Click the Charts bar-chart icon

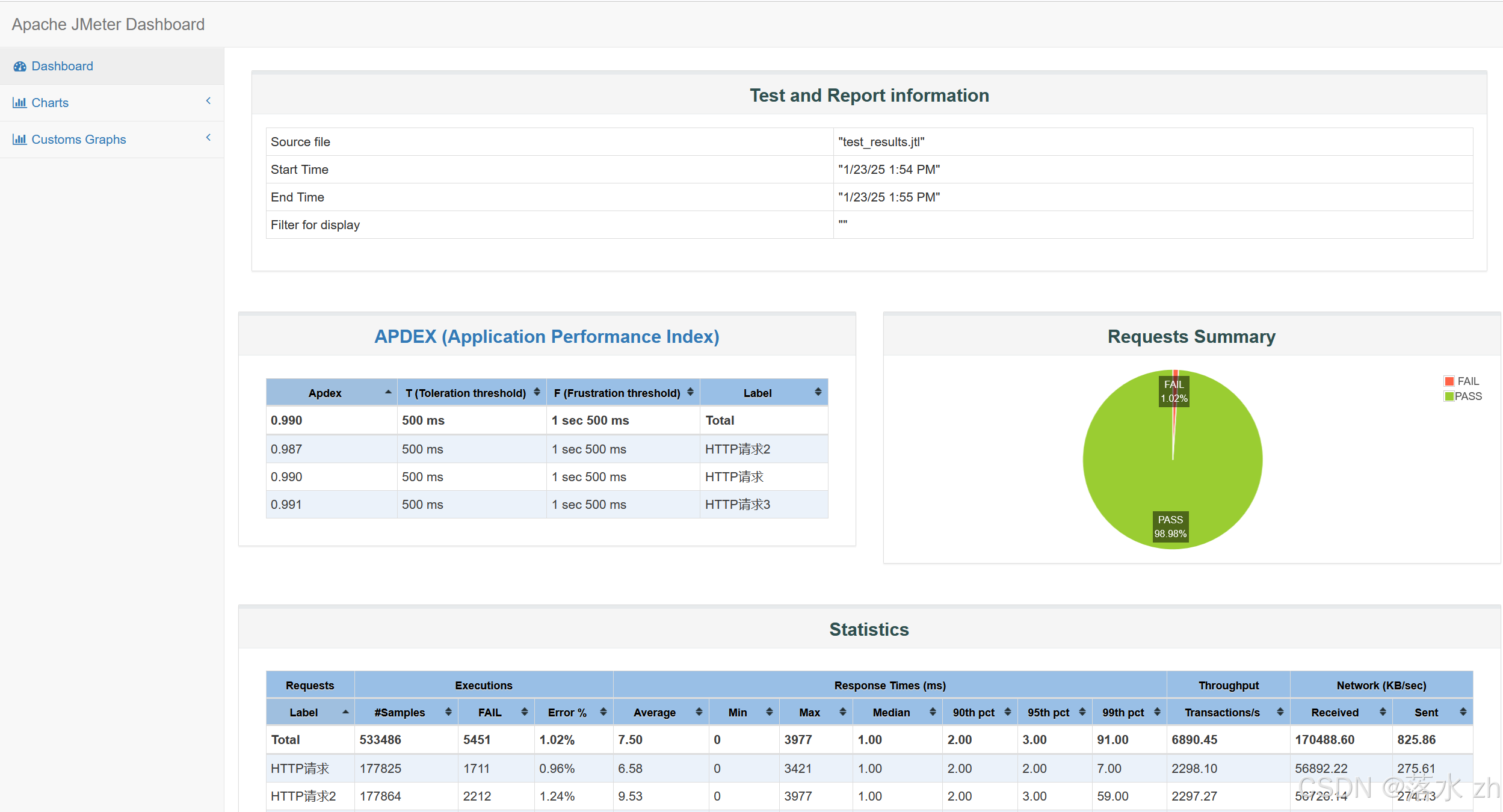19,103
